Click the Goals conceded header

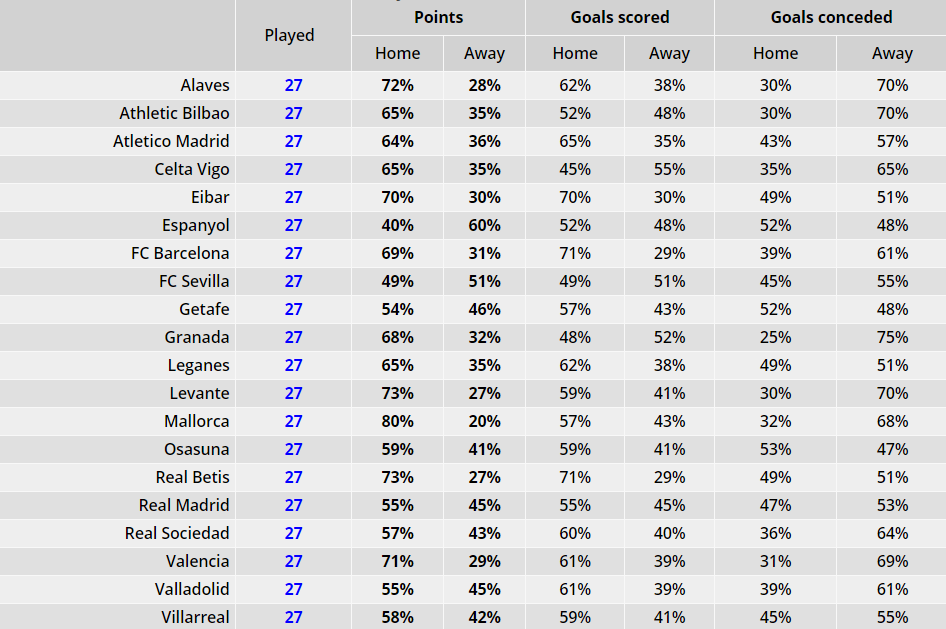(x=831, y=17)
